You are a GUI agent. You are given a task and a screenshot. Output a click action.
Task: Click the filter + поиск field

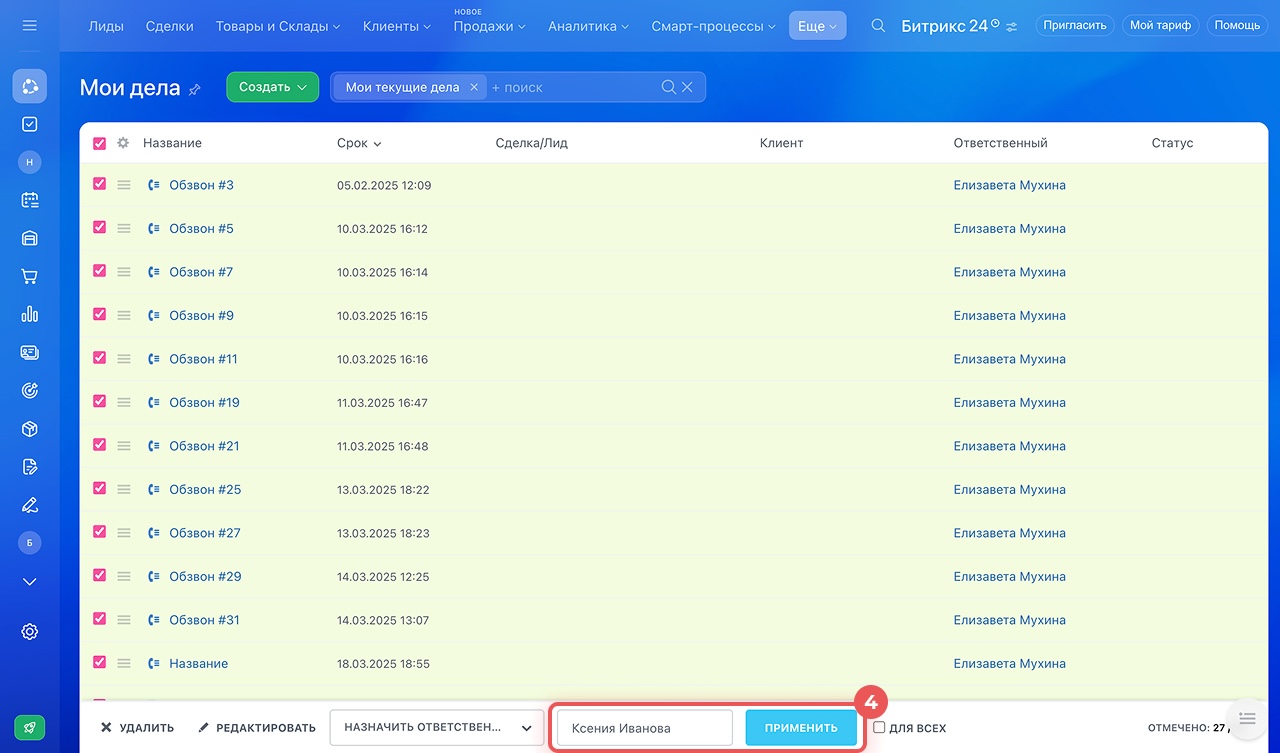click(x=572, y=87)
